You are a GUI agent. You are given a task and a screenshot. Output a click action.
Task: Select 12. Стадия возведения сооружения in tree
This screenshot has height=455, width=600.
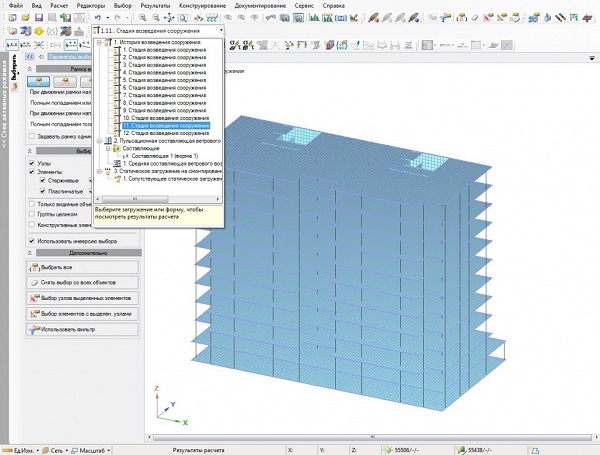pyautogui.click(x=166, y=133)
